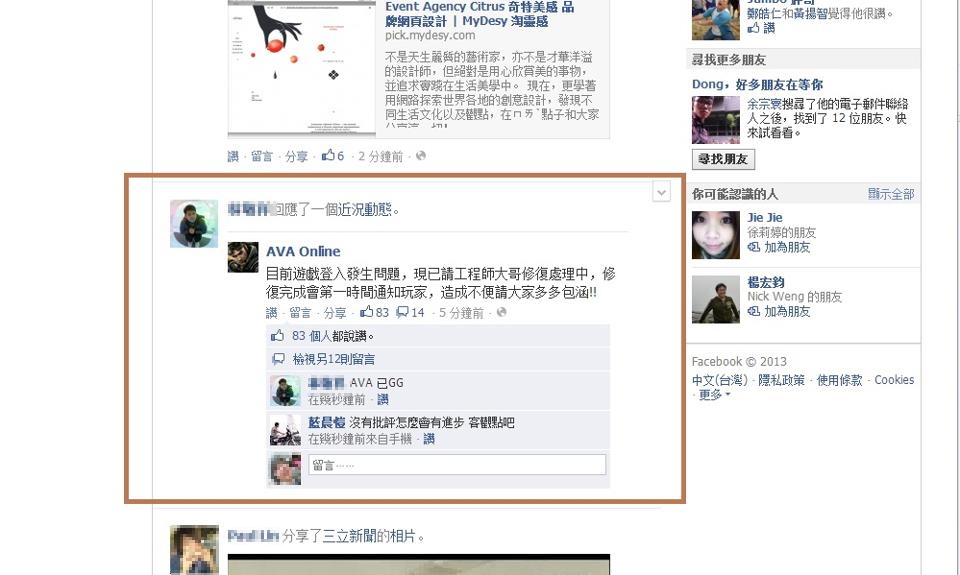
Task: Like the 藍晨愷 comment
Action: [429, 439]
